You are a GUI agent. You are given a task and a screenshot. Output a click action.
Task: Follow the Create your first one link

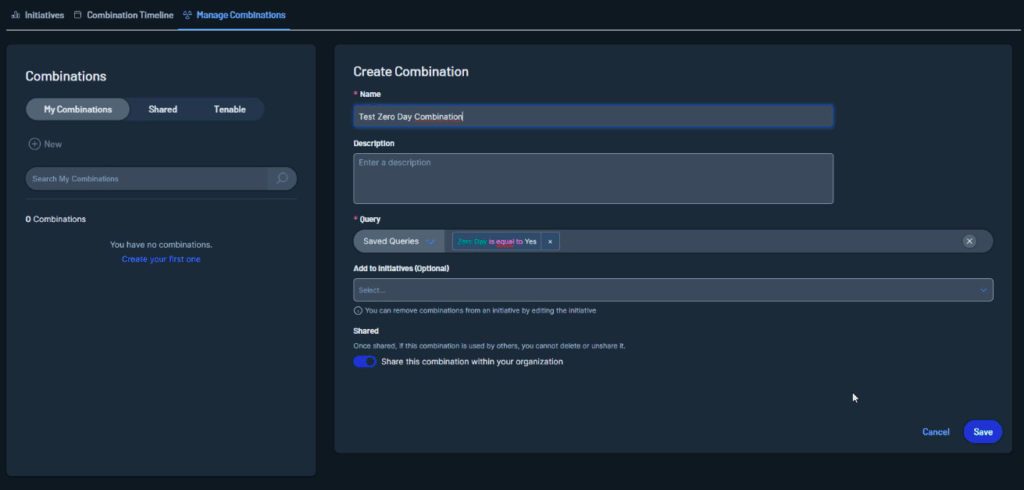pos(161,259)
